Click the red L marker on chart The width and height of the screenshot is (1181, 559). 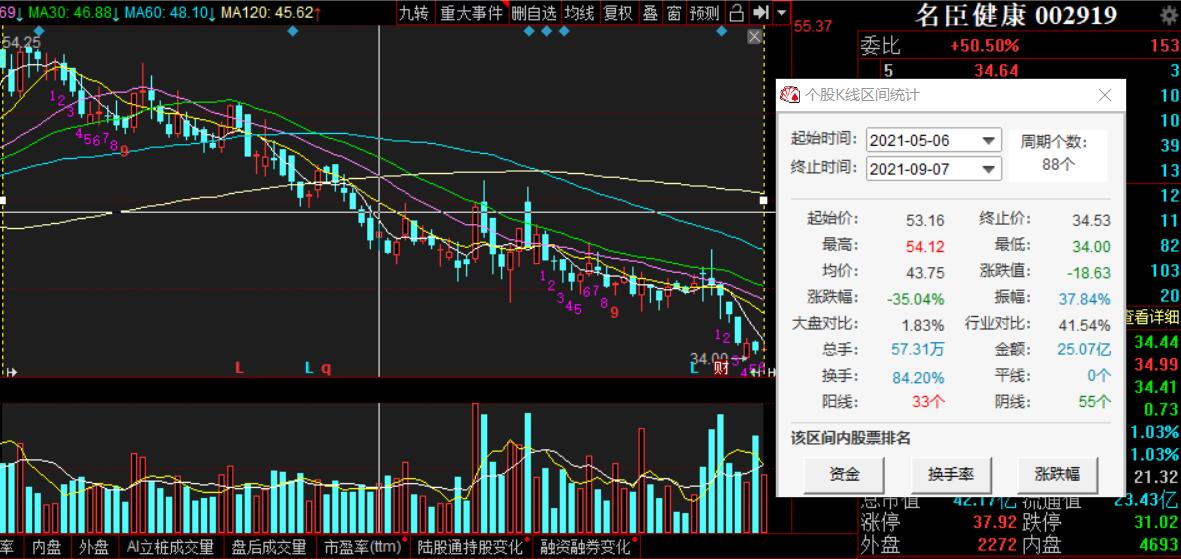pos(240,368)
